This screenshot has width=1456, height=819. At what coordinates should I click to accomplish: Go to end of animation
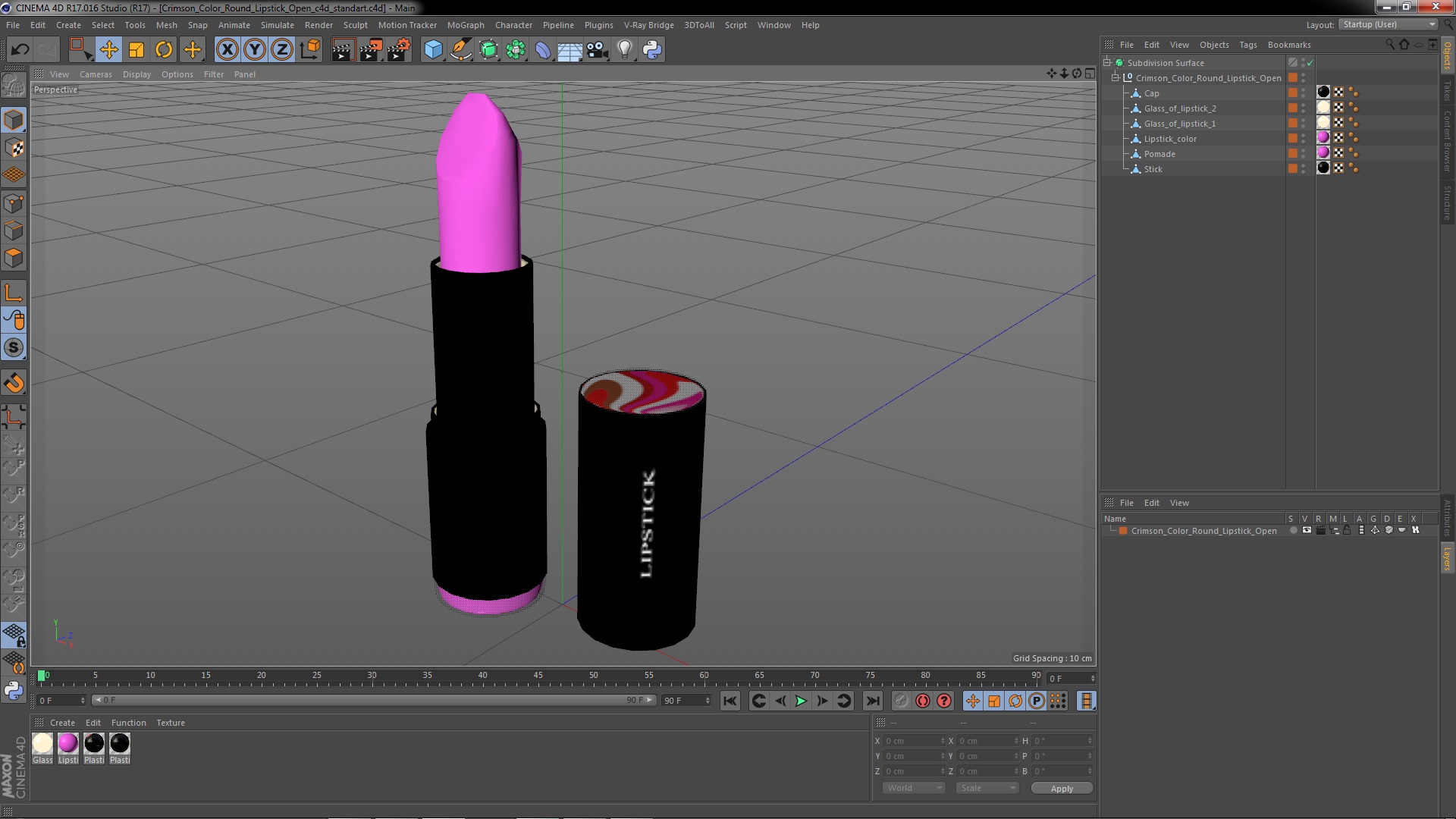tap(873, 701)
